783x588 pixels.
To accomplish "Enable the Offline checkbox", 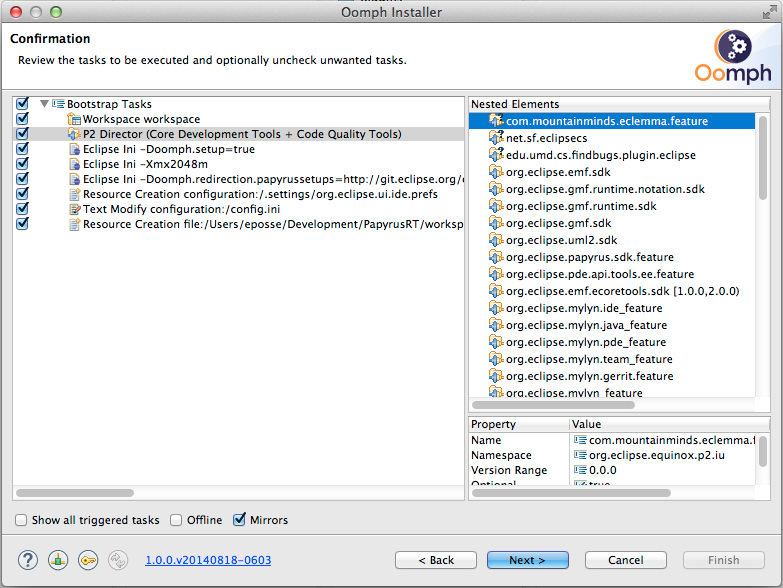I will (176, 520).
